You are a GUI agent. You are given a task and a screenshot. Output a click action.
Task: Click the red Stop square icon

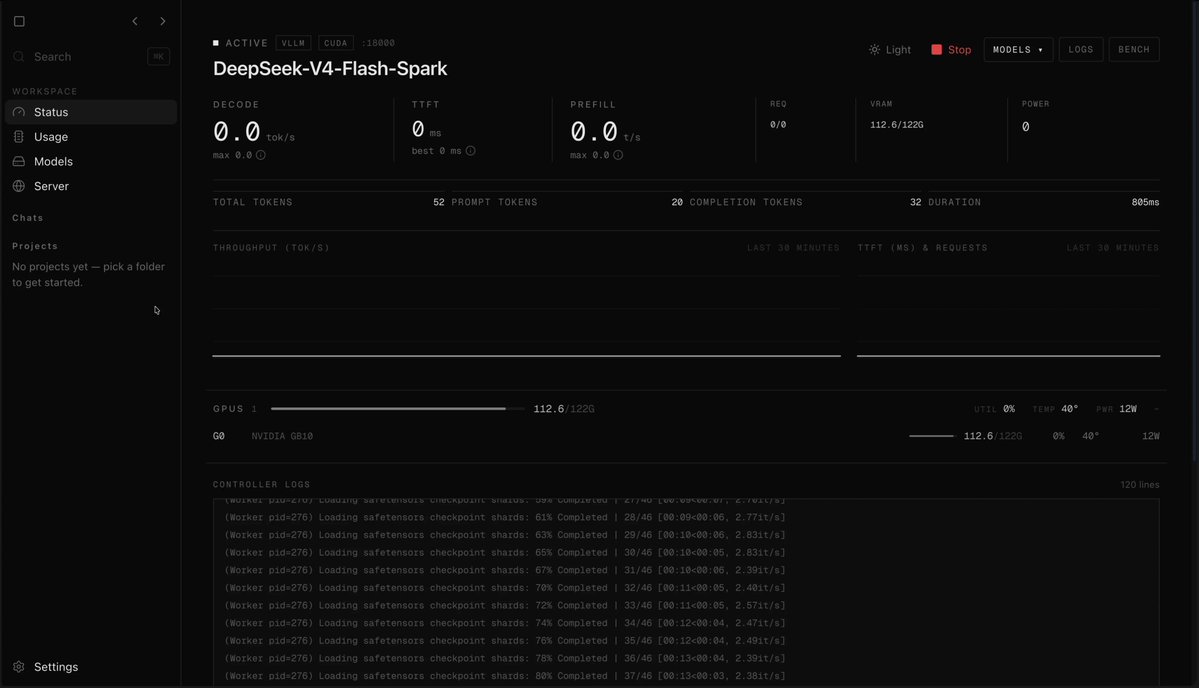coord(937,50)
